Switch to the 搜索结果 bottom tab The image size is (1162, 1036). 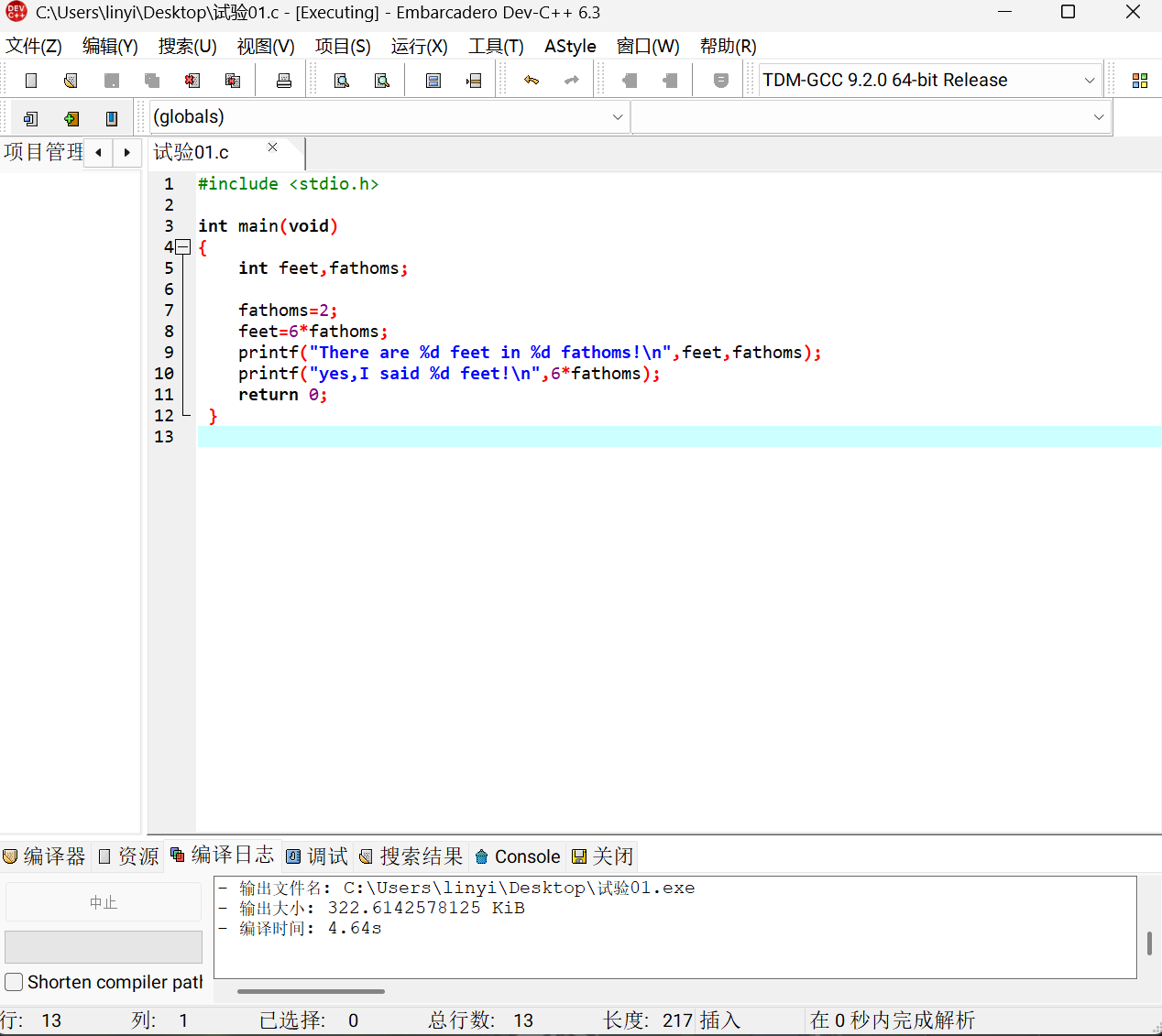point(411,856)
